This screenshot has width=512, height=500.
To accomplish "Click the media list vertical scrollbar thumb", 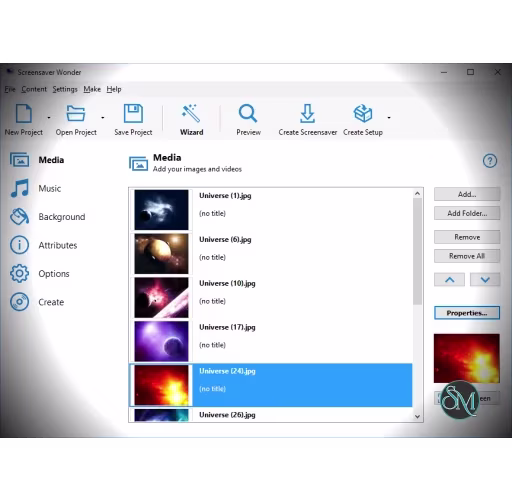I will (417, 251).
